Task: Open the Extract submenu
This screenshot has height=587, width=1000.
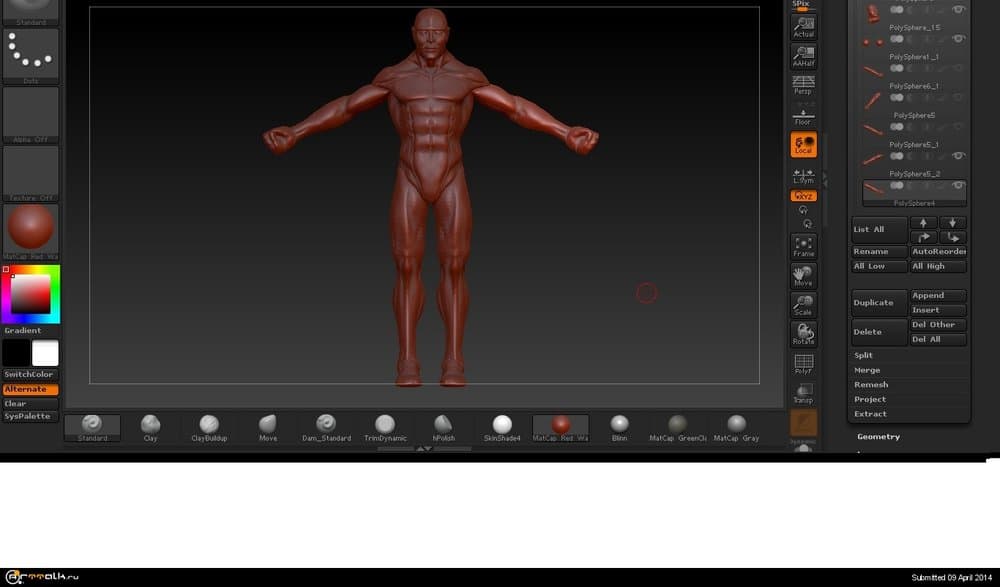Action: pos(870,414)
